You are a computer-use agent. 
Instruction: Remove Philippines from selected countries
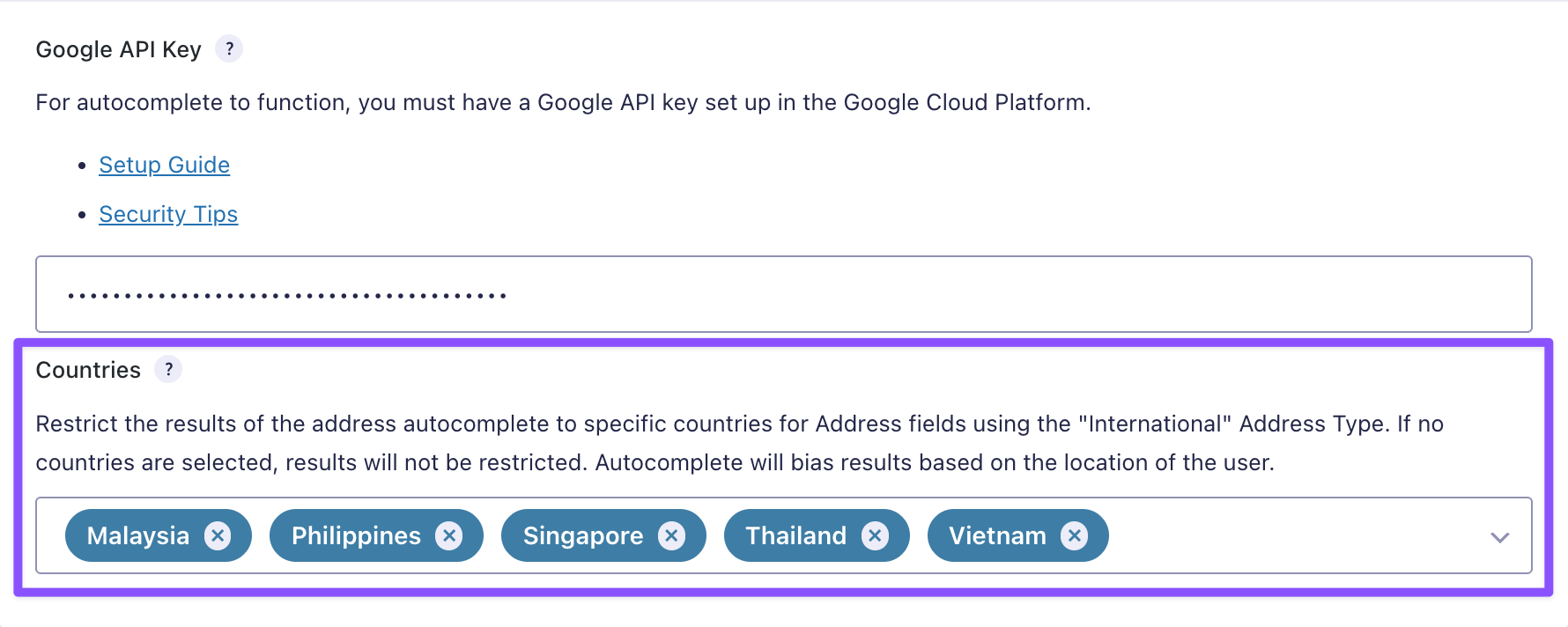coord(449,535)
